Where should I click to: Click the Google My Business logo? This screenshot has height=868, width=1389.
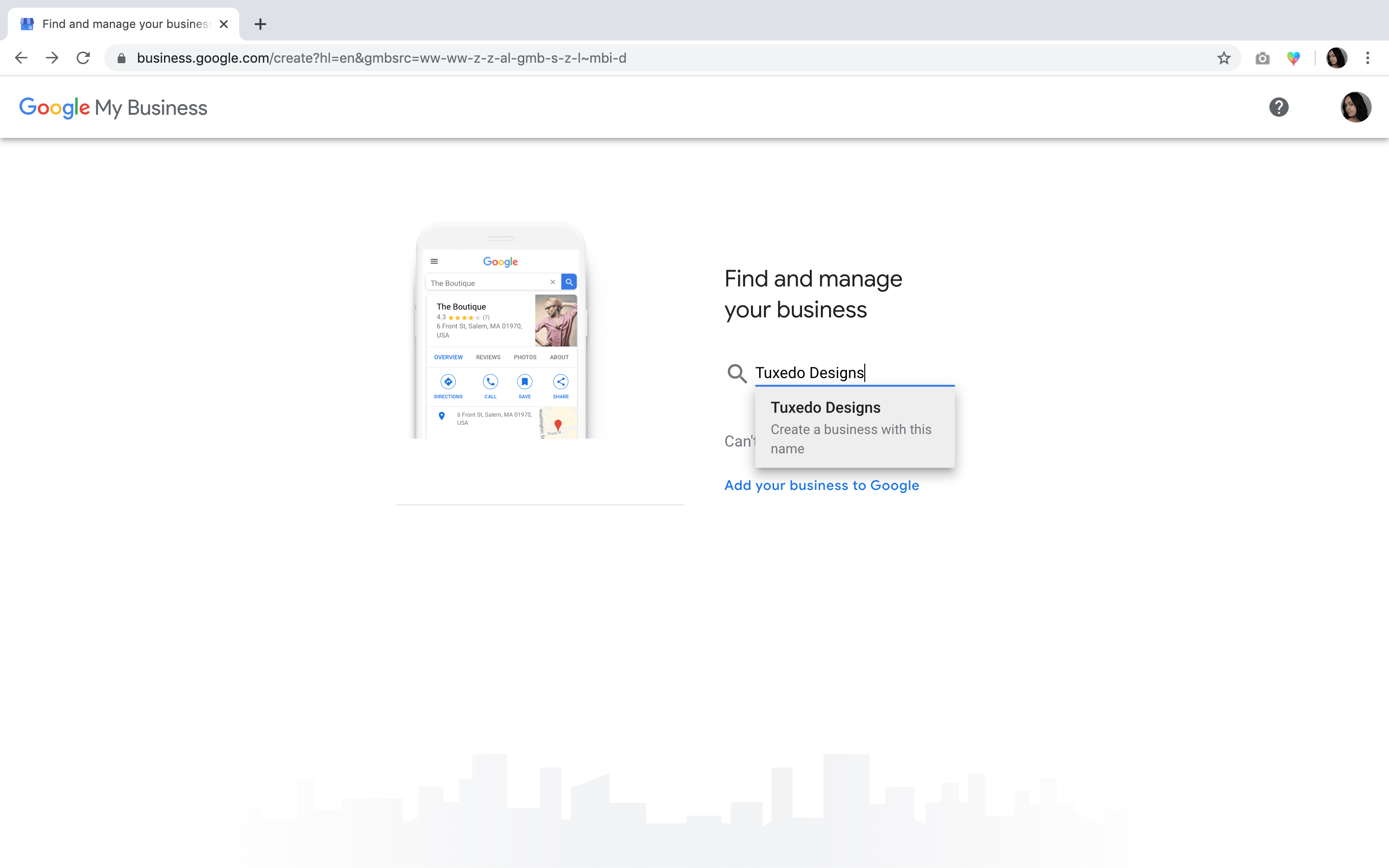(x=113, y=108)
